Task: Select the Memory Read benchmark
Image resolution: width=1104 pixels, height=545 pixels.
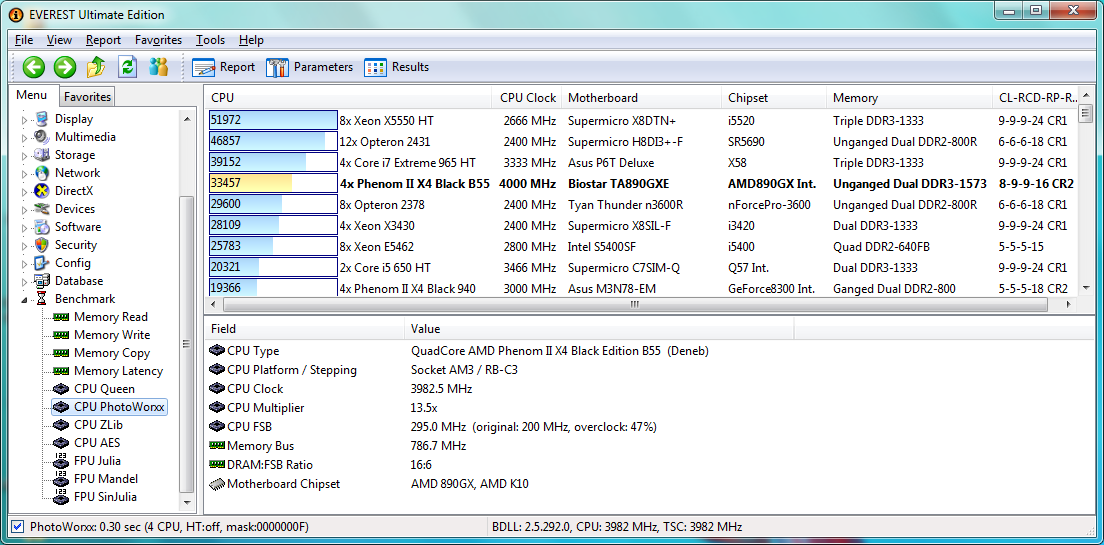Action: pos(111,317)
